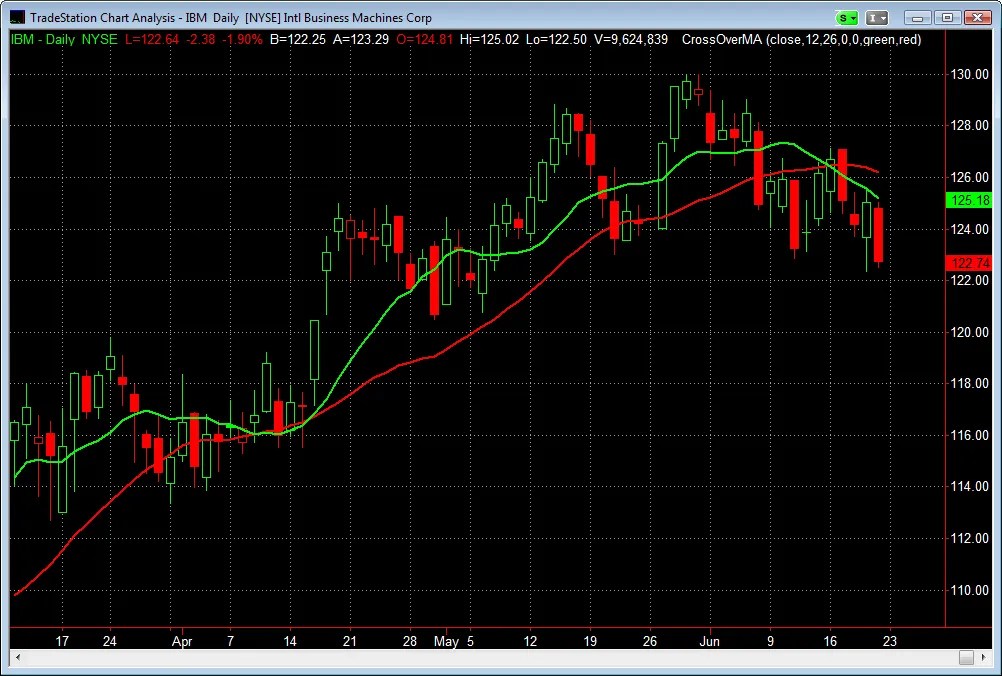Click the 23 date label on time axis
Screen dimensions: 1002x676
coord(890,641)
